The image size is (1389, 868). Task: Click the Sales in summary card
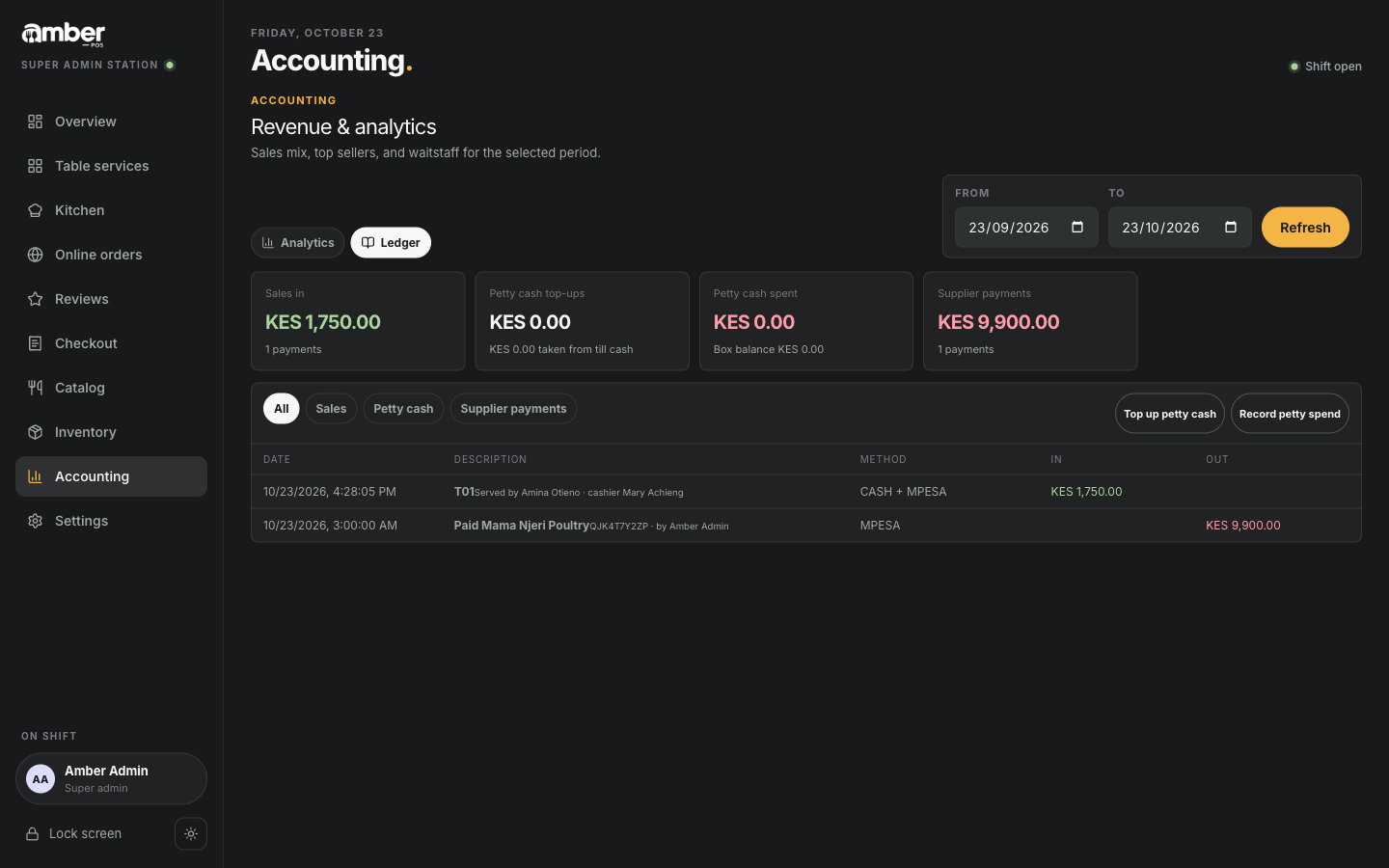click(x=358, y=321)
